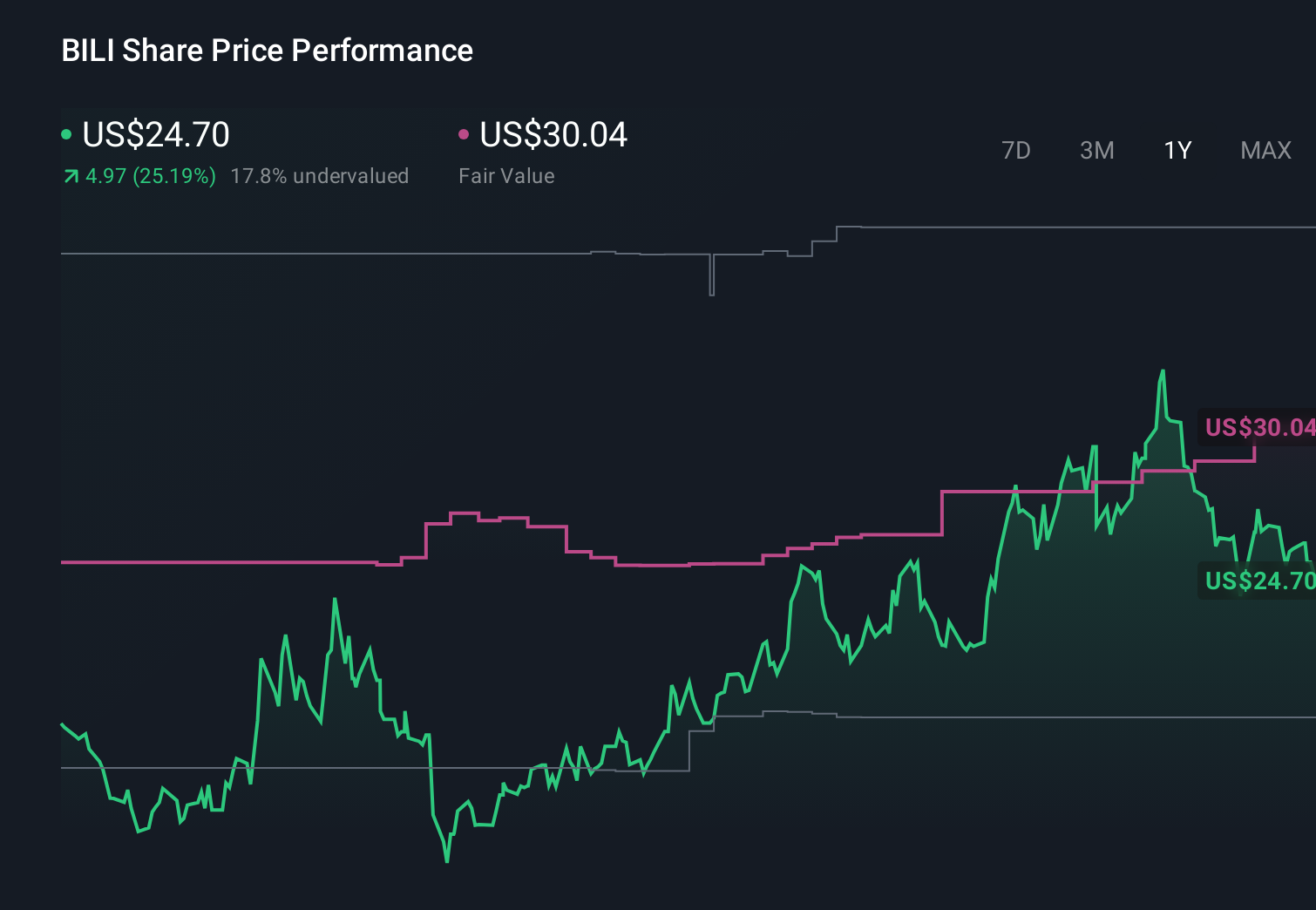This screenshot has height=910, width=1316.
Task: Toggle the Fair Value series visibility
Action: pos(465,133)
